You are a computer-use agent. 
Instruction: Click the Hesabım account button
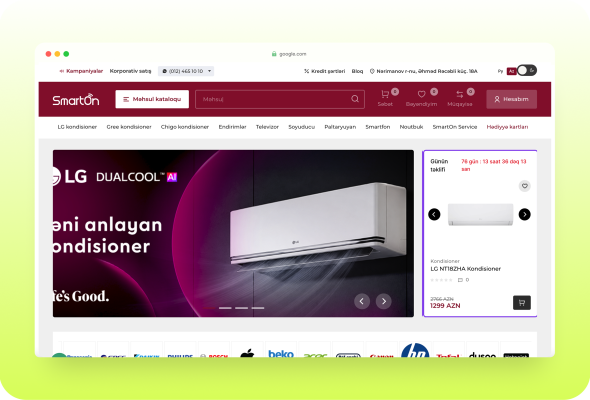(x=511, y=99)
